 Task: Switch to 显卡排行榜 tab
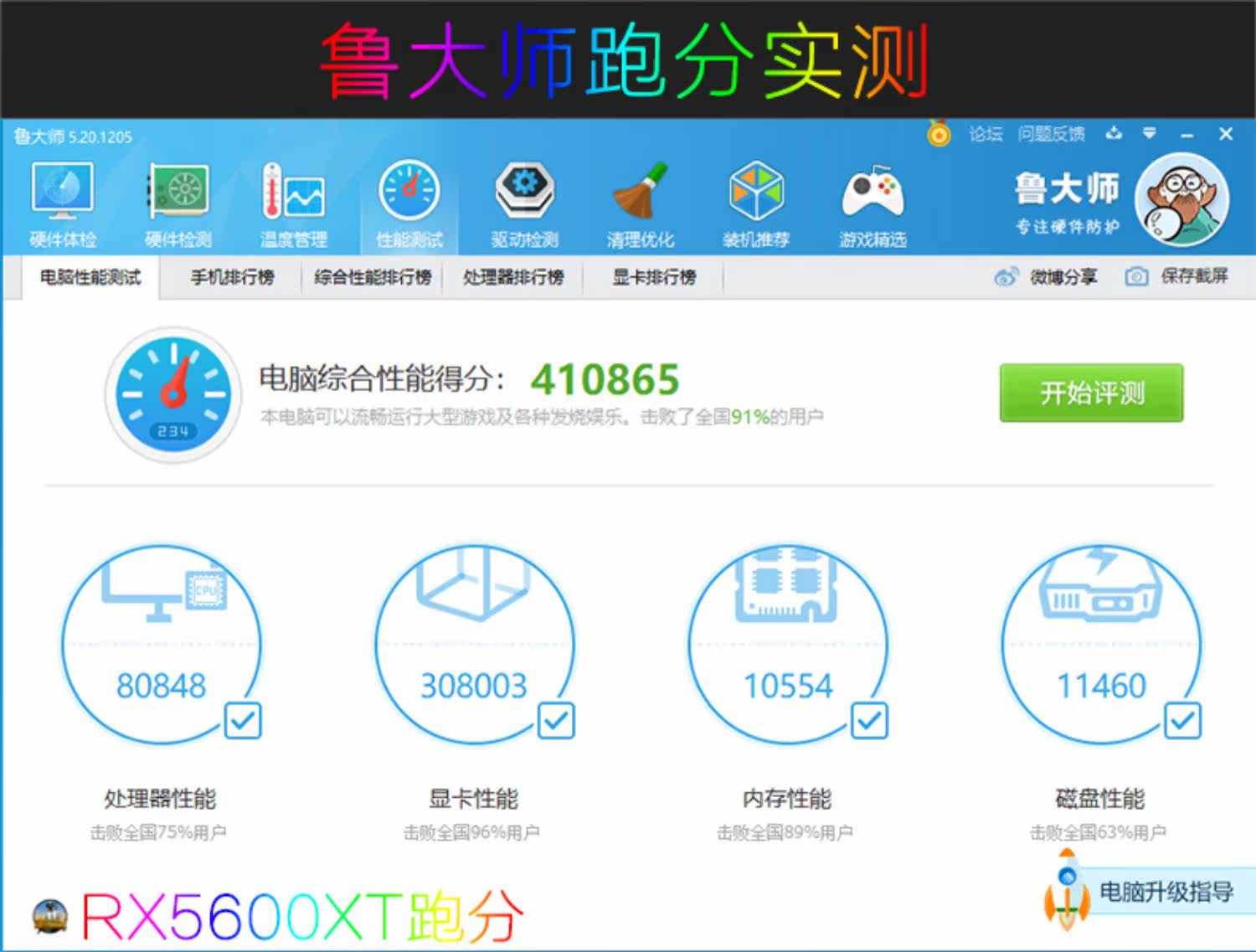(654, 277)
